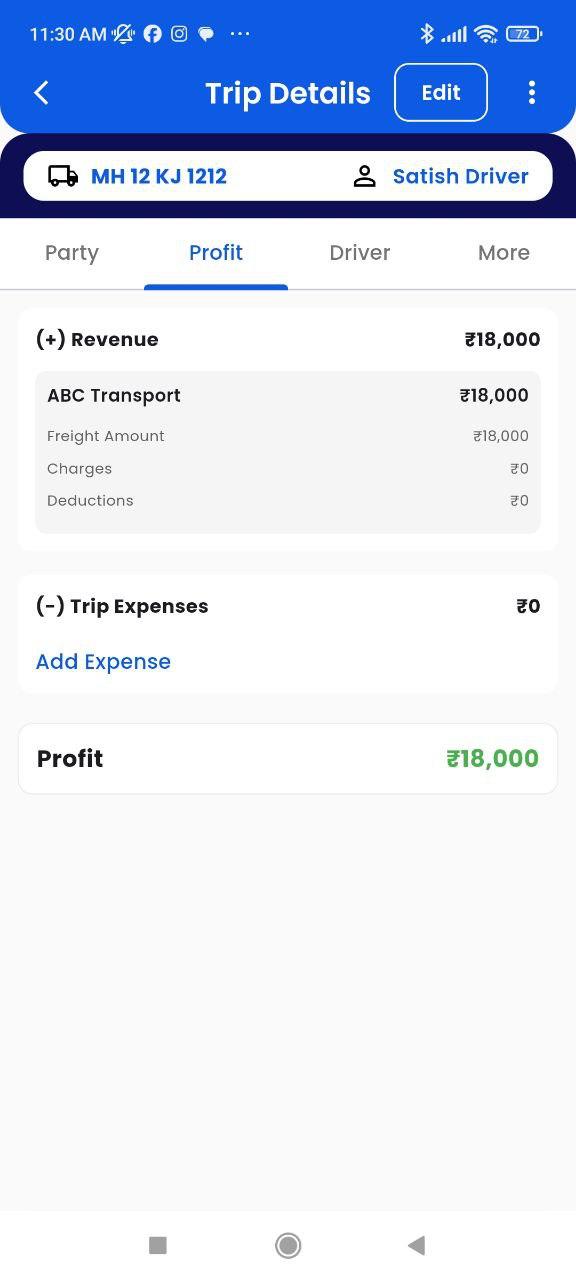The width and height of the screenshot is (576, 1280).
Task: Tap the back arrow to leave Trip Details
Action: pyautogui.click(x=41, y=92)
